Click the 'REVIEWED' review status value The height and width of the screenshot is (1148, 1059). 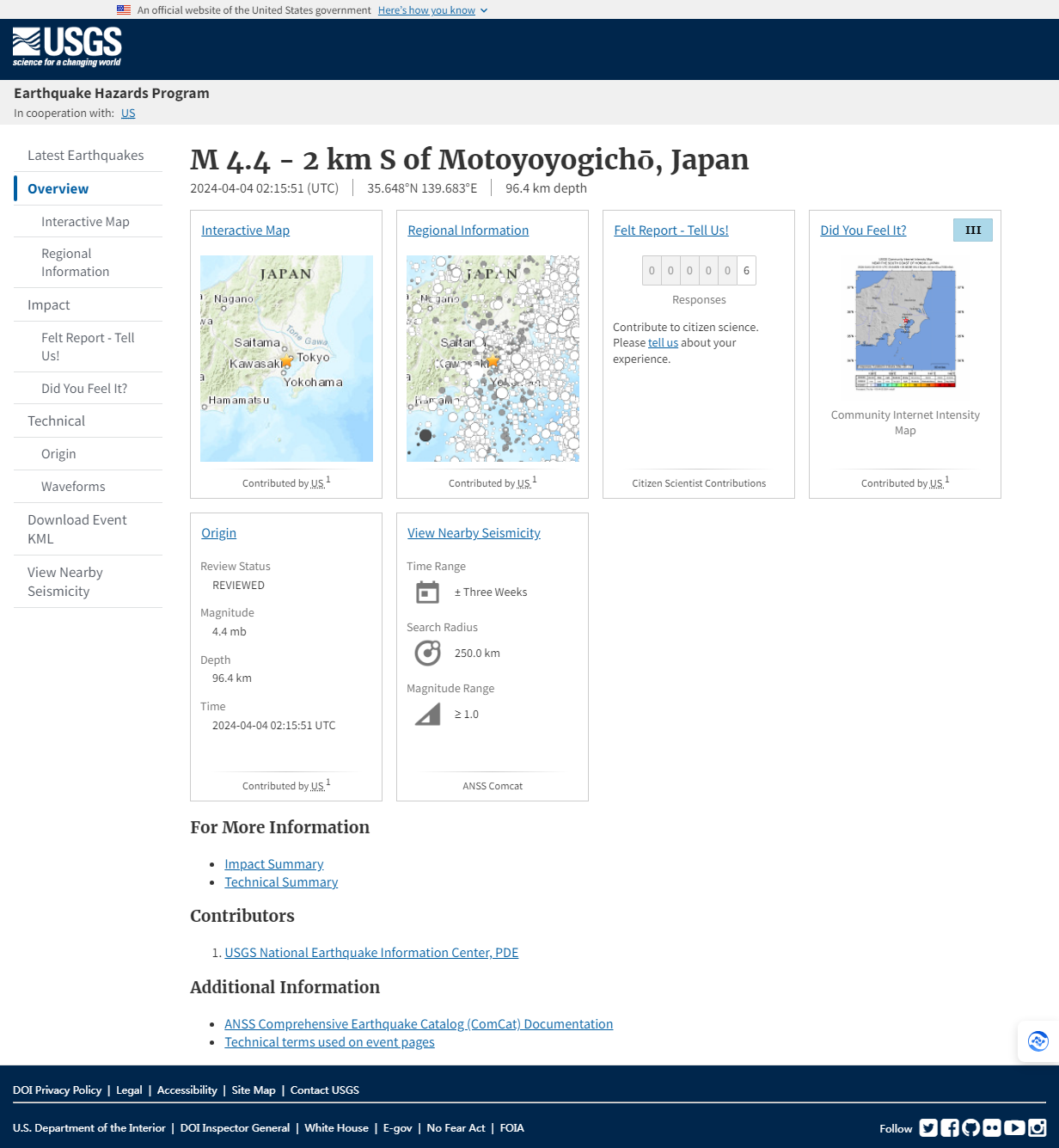(x=238, y=586)
